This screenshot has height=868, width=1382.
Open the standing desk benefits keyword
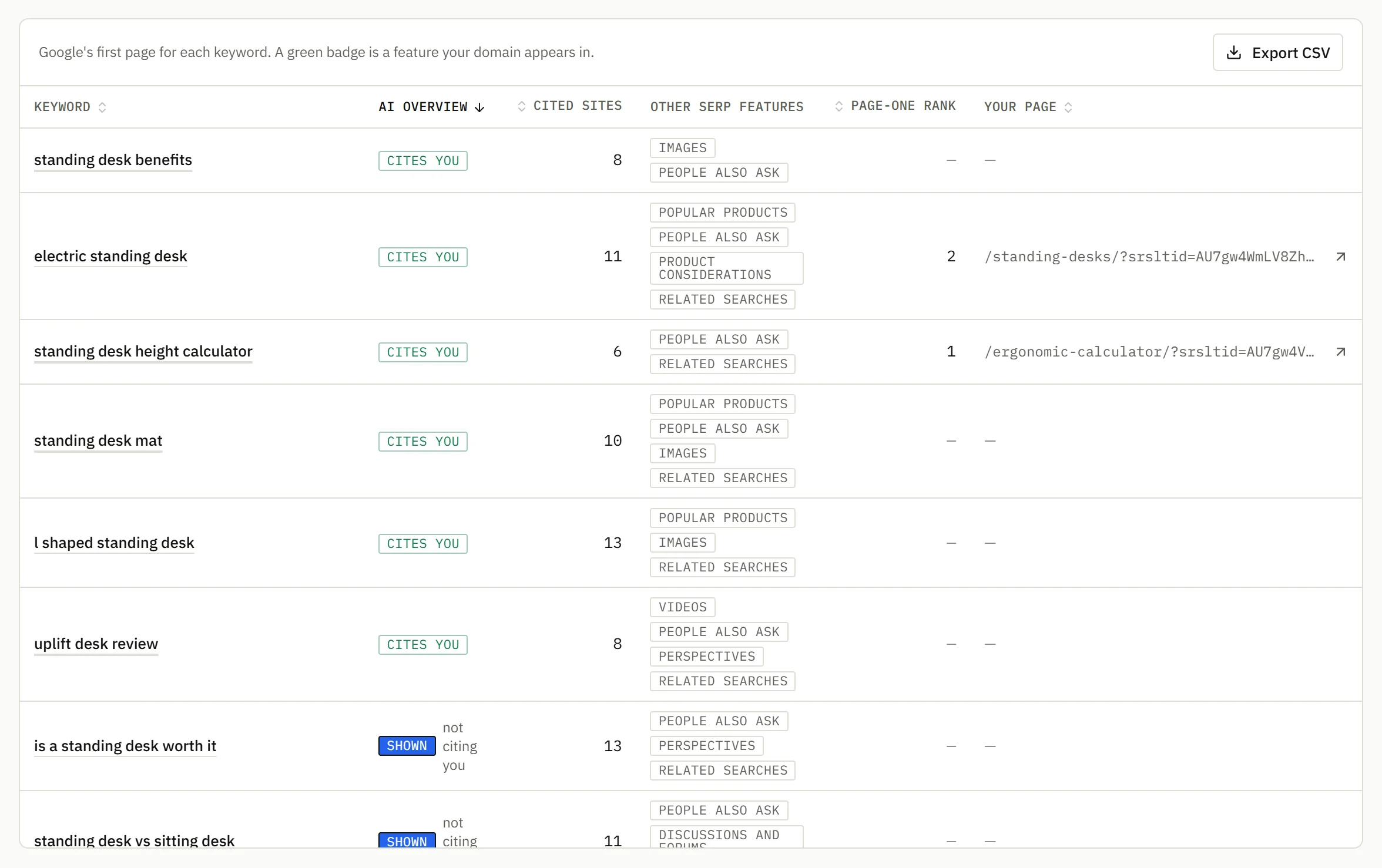click(113, 160)
